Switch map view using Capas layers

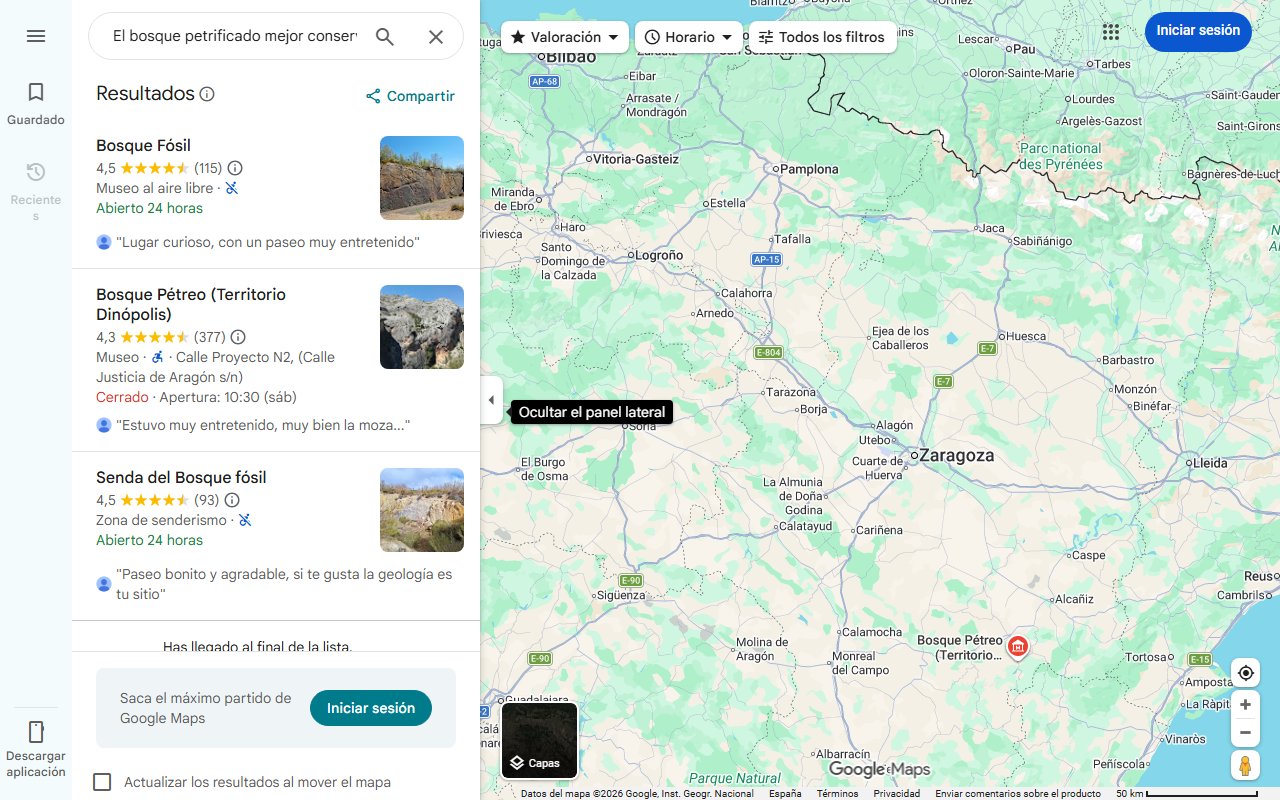(x=539, y=741)
